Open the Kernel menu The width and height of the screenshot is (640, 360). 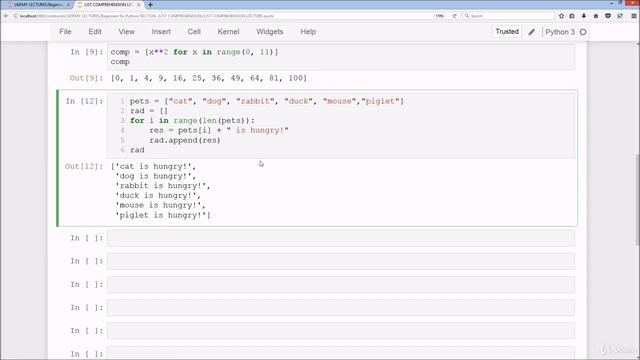(x=228, y=32)
